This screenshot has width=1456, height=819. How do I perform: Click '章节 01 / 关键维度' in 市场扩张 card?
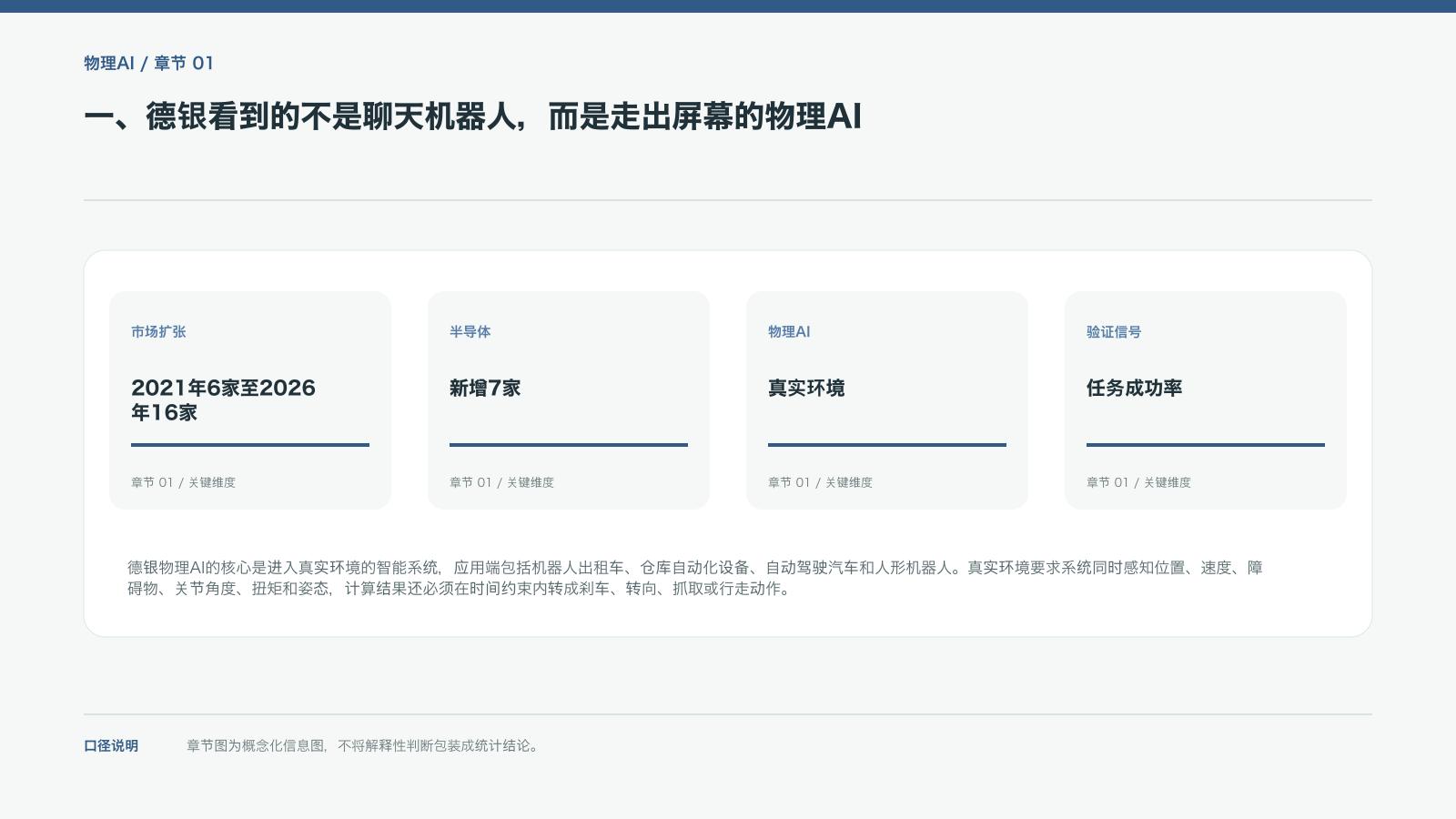pos(183,482)
